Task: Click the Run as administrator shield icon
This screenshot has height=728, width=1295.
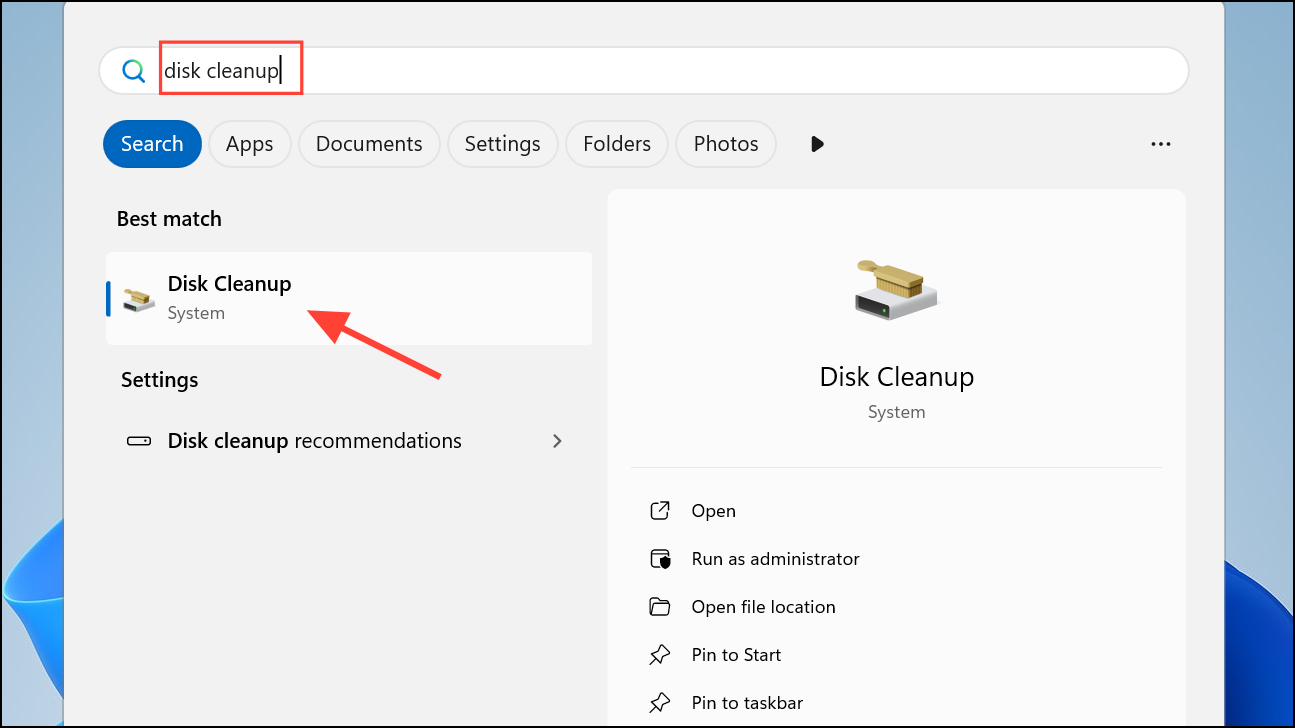Action: (659, 559)
